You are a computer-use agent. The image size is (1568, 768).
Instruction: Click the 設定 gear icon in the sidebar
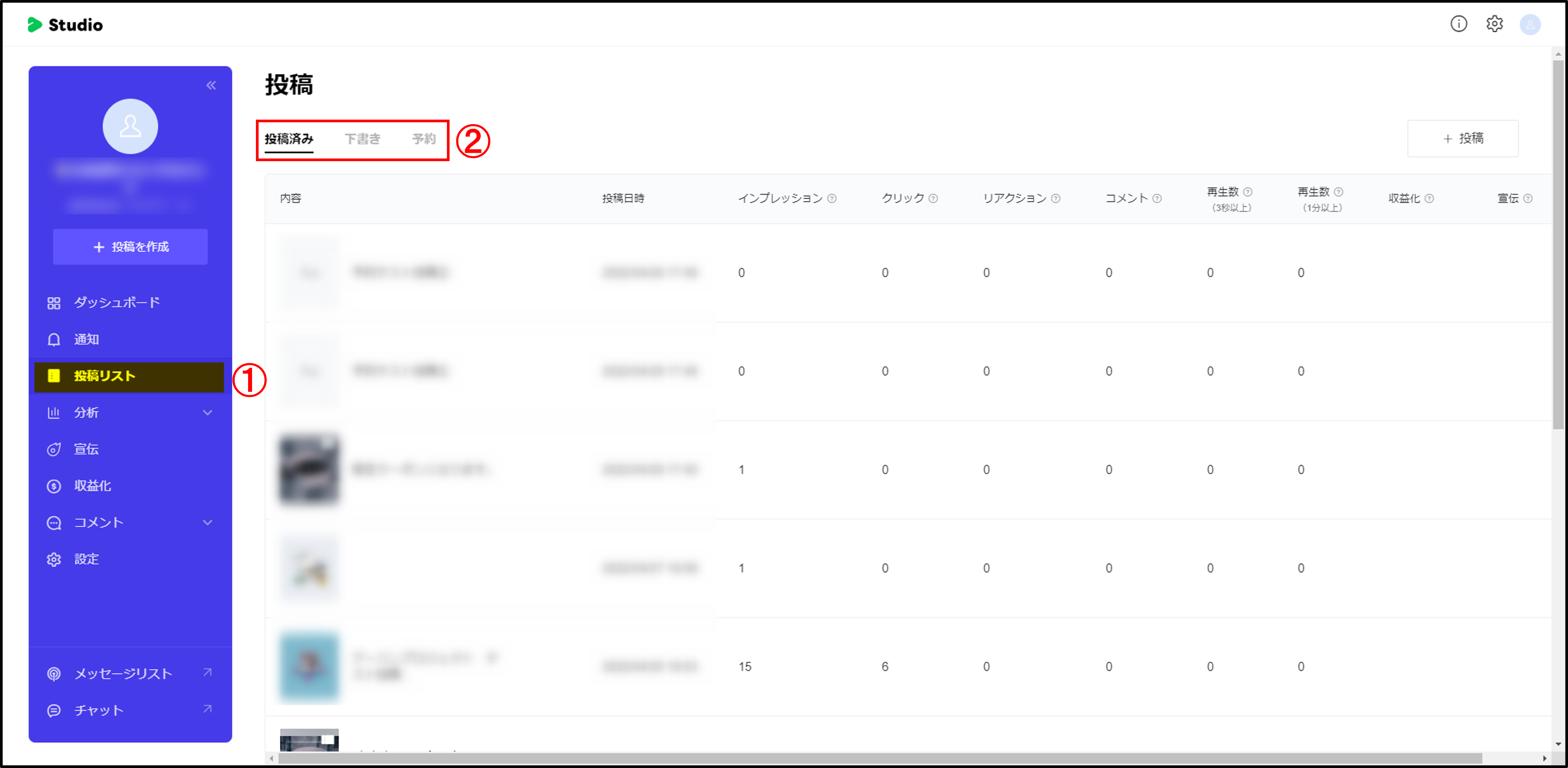(54, 559)
